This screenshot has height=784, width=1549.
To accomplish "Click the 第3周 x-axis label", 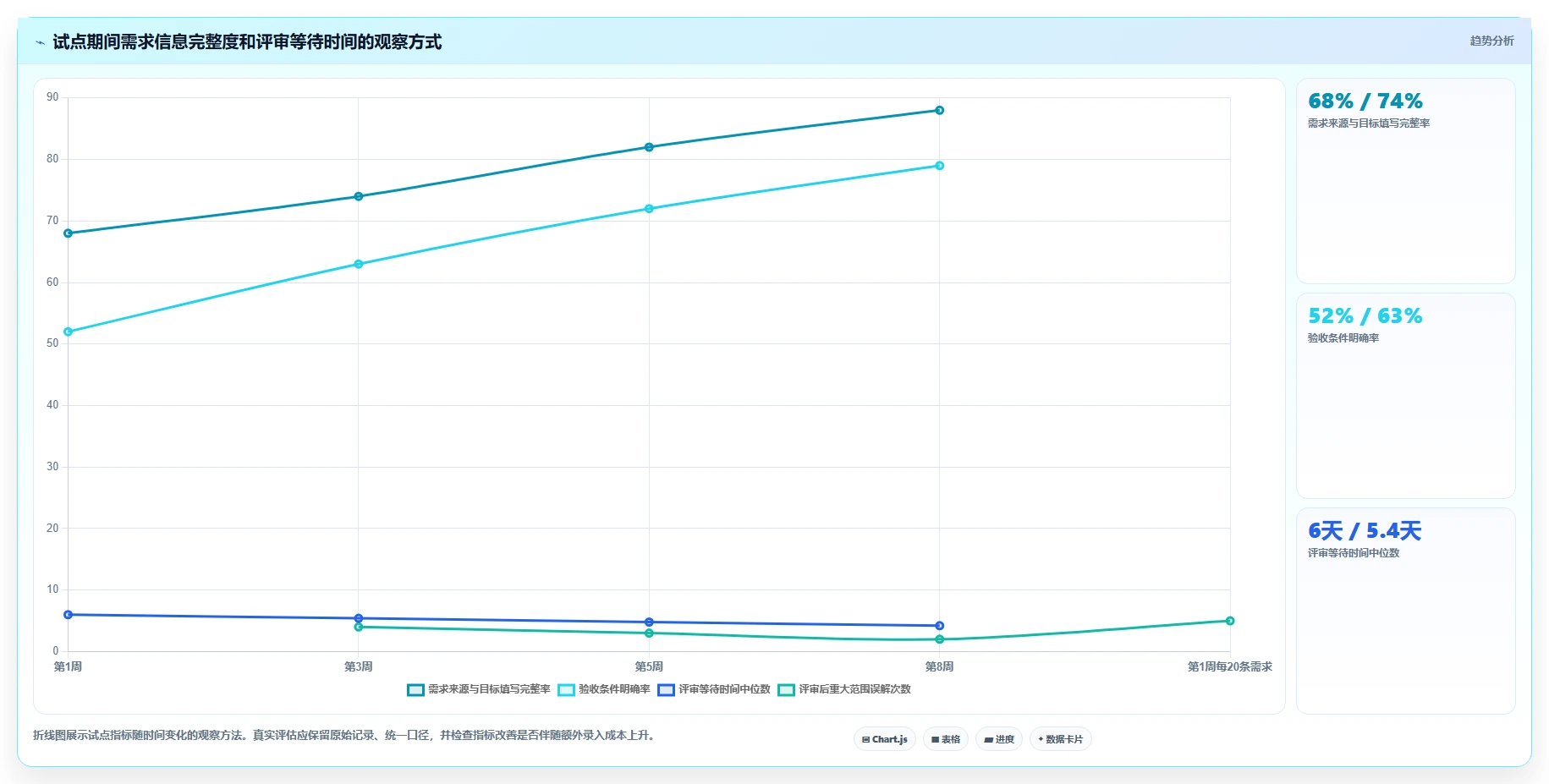I will [x=359, y=666].
